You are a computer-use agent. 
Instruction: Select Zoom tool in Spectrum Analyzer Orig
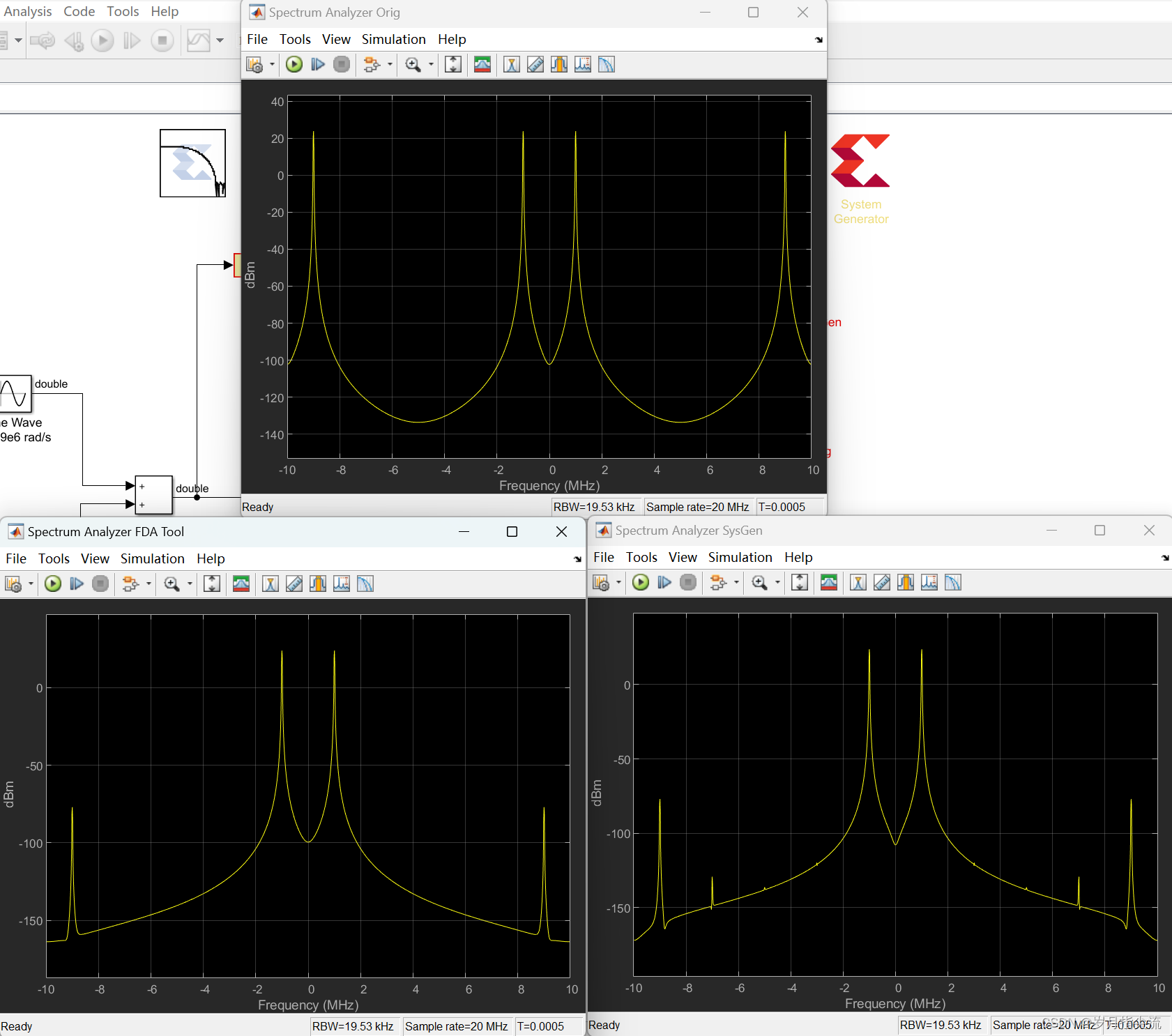click(x=413, y=65)
